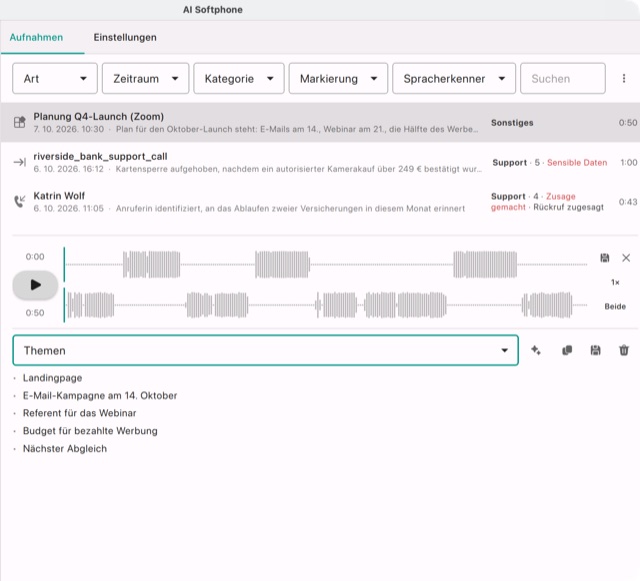Play the recording audio
Screen dimensions: 640x581
[x=36, y=285]
